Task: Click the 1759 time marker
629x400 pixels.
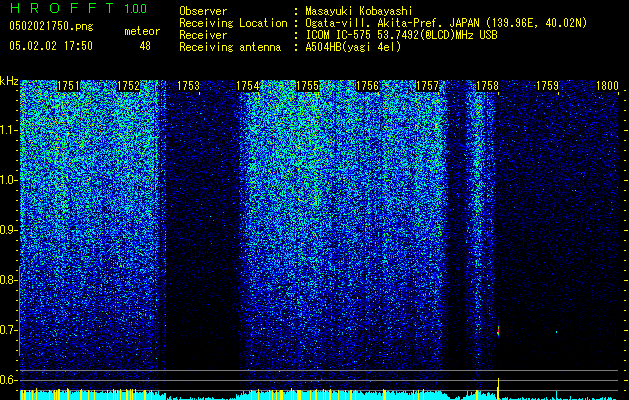Action: tap(547, 86)
